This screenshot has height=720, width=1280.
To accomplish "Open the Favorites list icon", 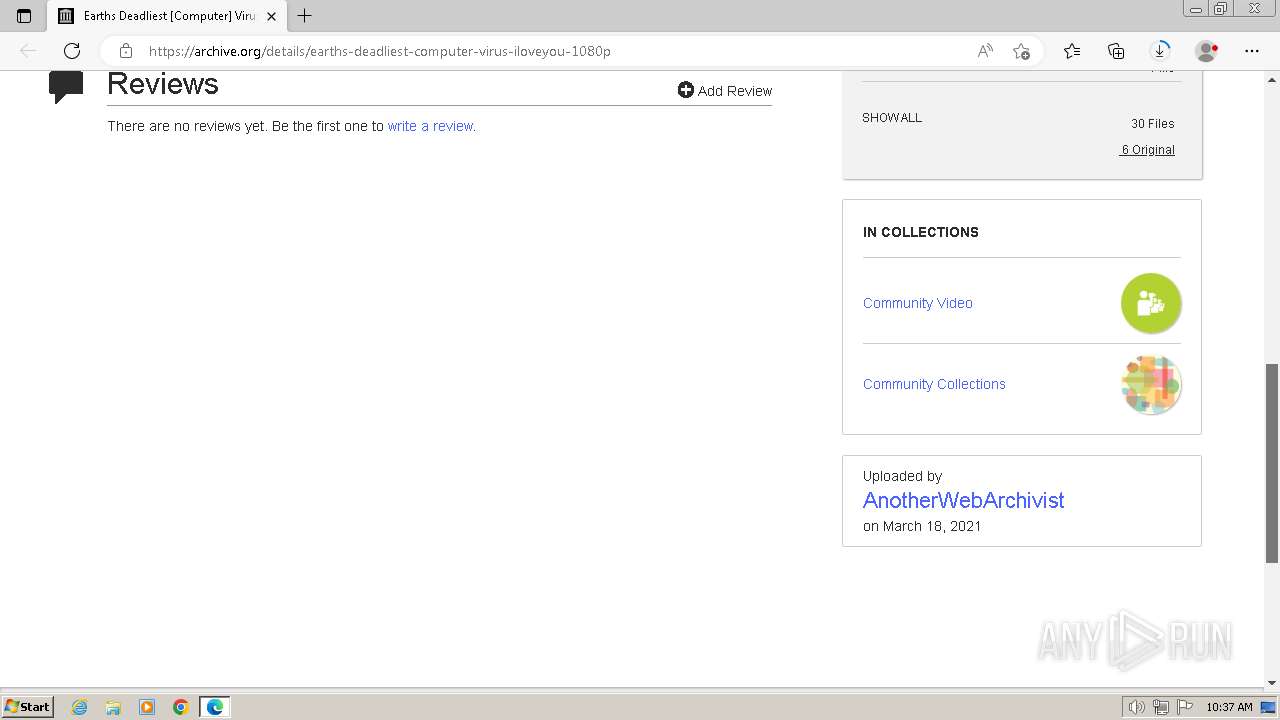I will coord(1072,51).
